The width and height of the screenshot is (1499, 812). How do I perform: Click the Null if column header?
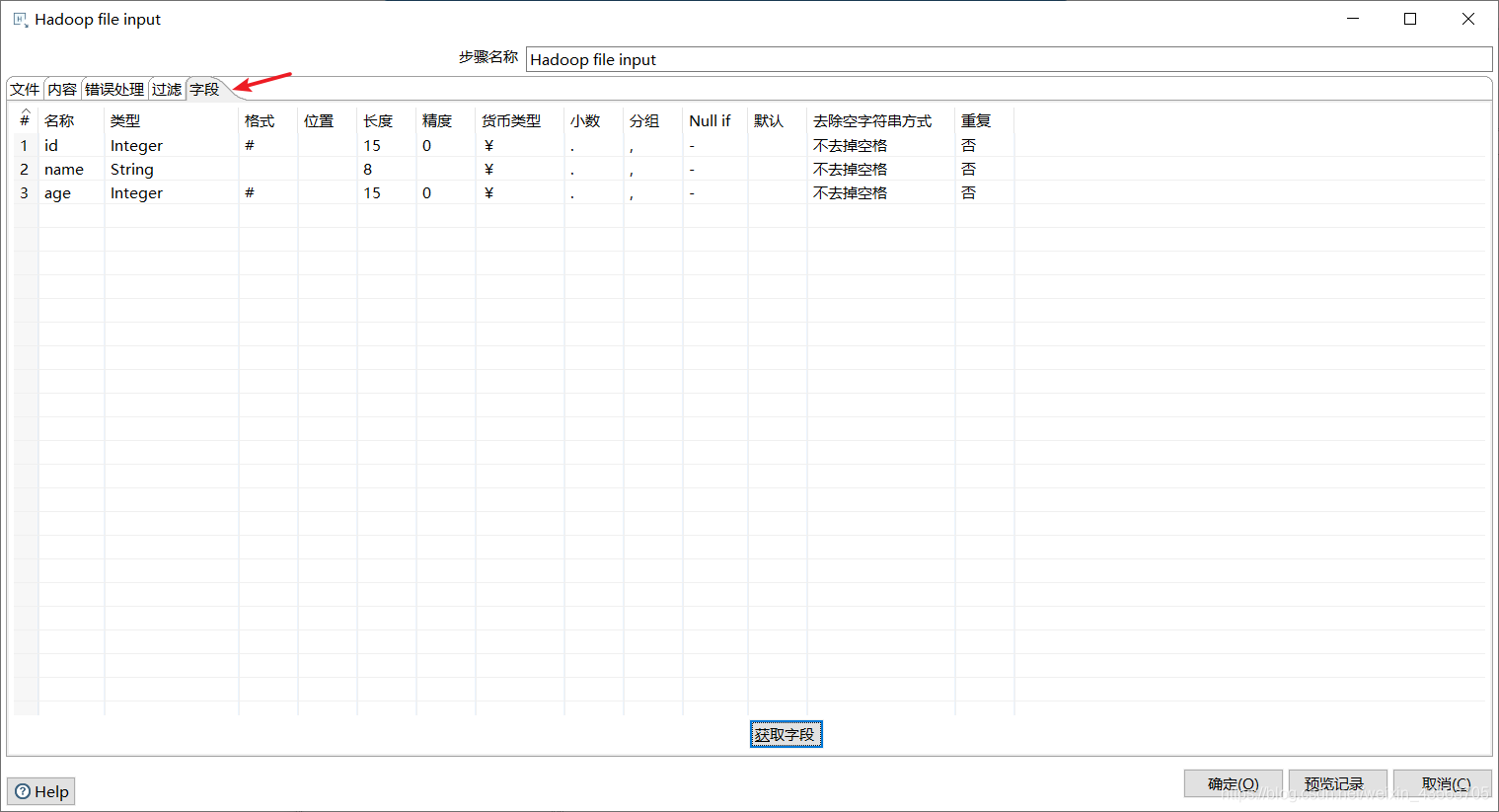pos(715,120)
